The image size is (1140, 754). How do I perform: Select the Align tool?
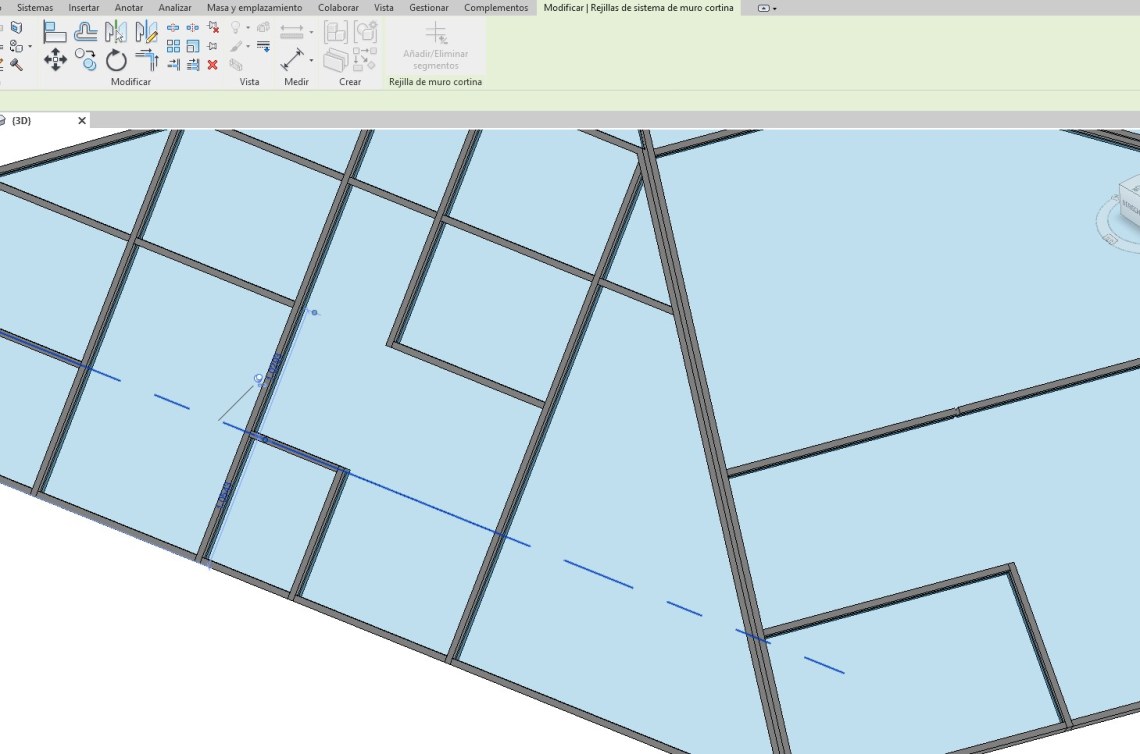55,32
